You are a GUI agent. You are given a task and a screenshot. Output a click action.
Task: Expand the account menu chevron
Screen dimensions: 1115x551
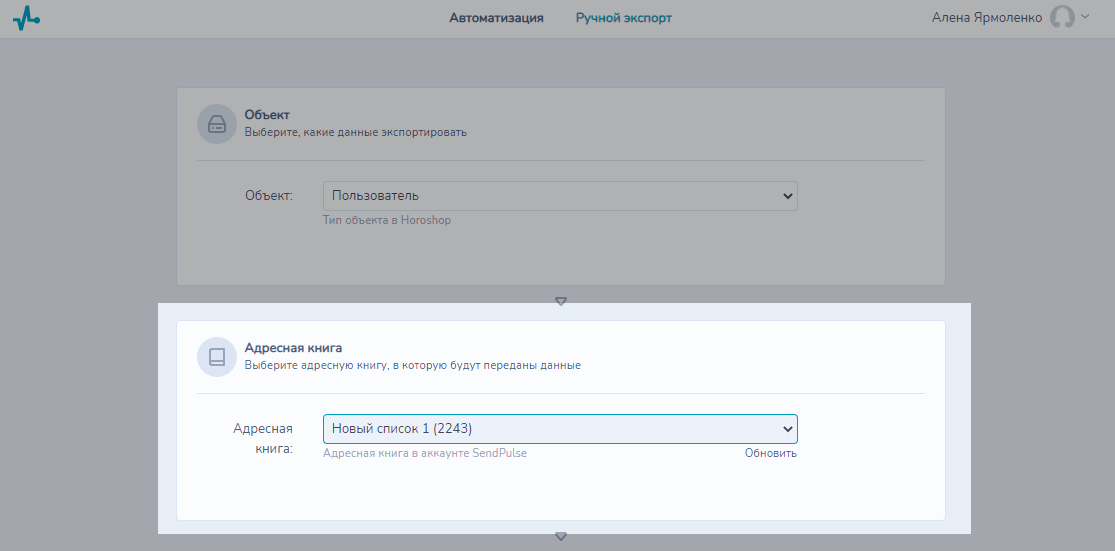(1084, 16)
